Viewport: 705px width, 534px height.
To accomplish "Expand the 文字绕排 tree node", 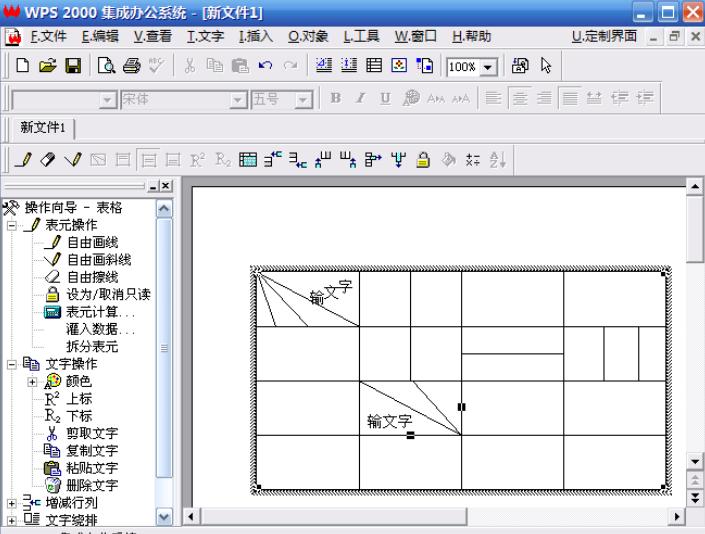I will [x=12, y=521].
